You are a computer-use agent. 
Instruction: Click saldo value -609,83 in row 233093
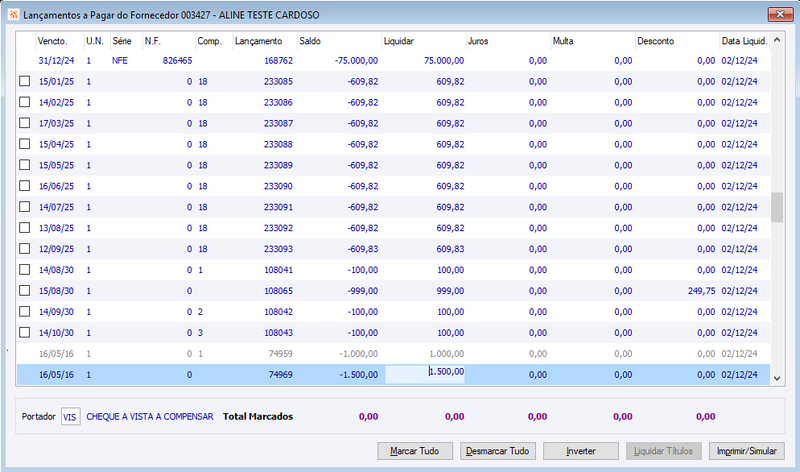tap(363, 249)
